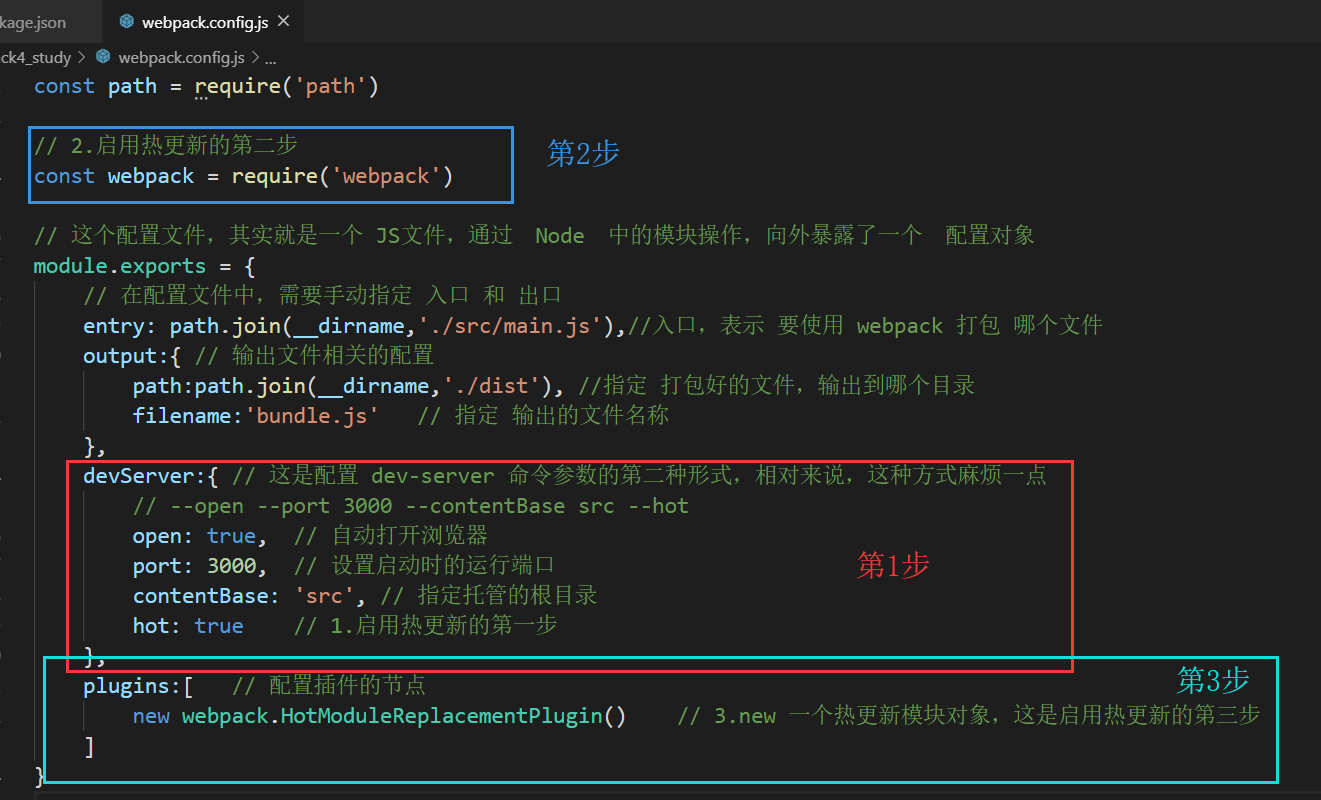Image resolution: width=1321 pixels, height=800 pixels.
Task: Click the comment 入口，表示 要使用 webpack 打包
Action: tap(866, 326)
